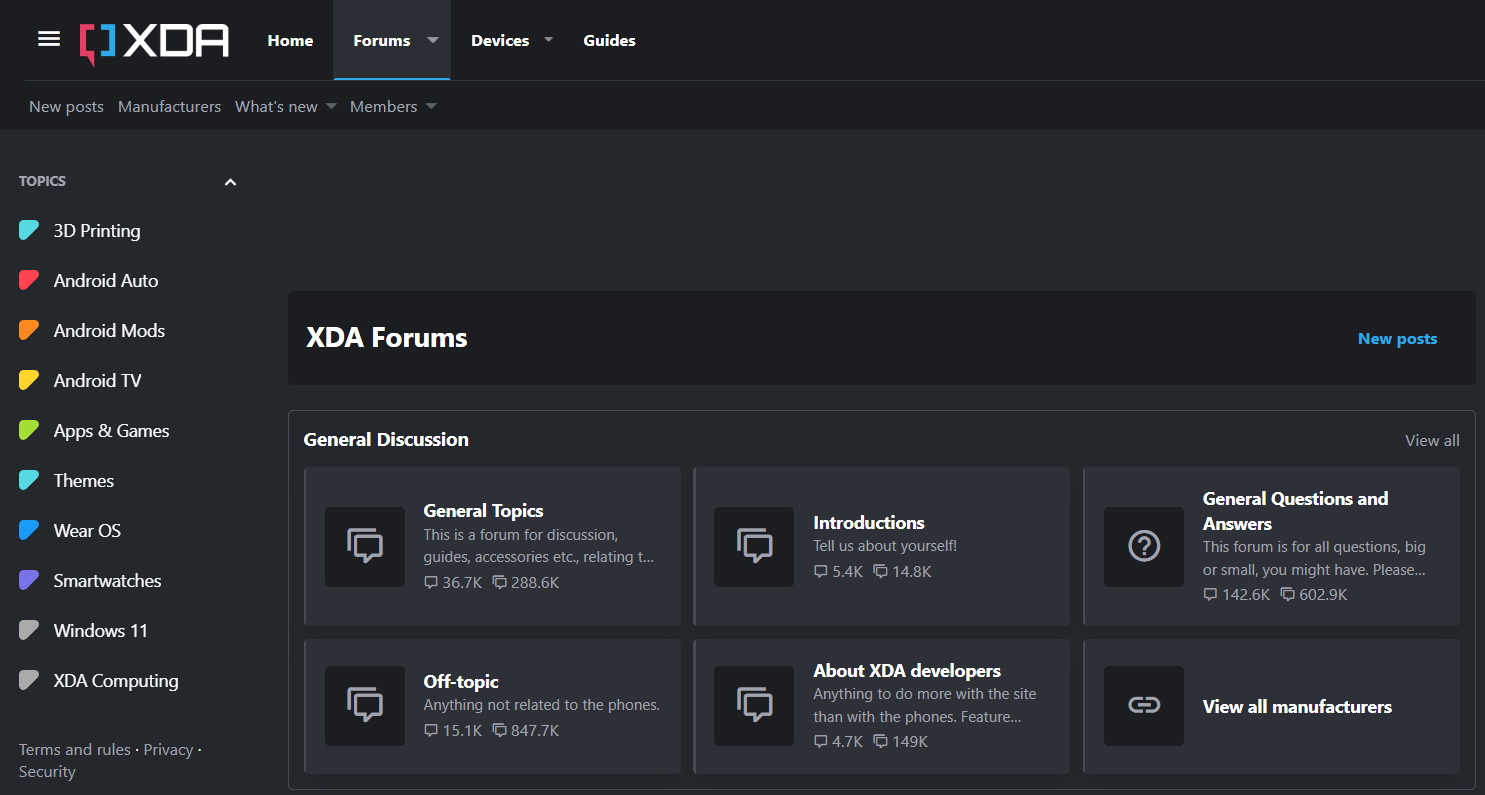Open the Guides navigation tab
Screen dimensions: 1485x795
click(609, 40)
